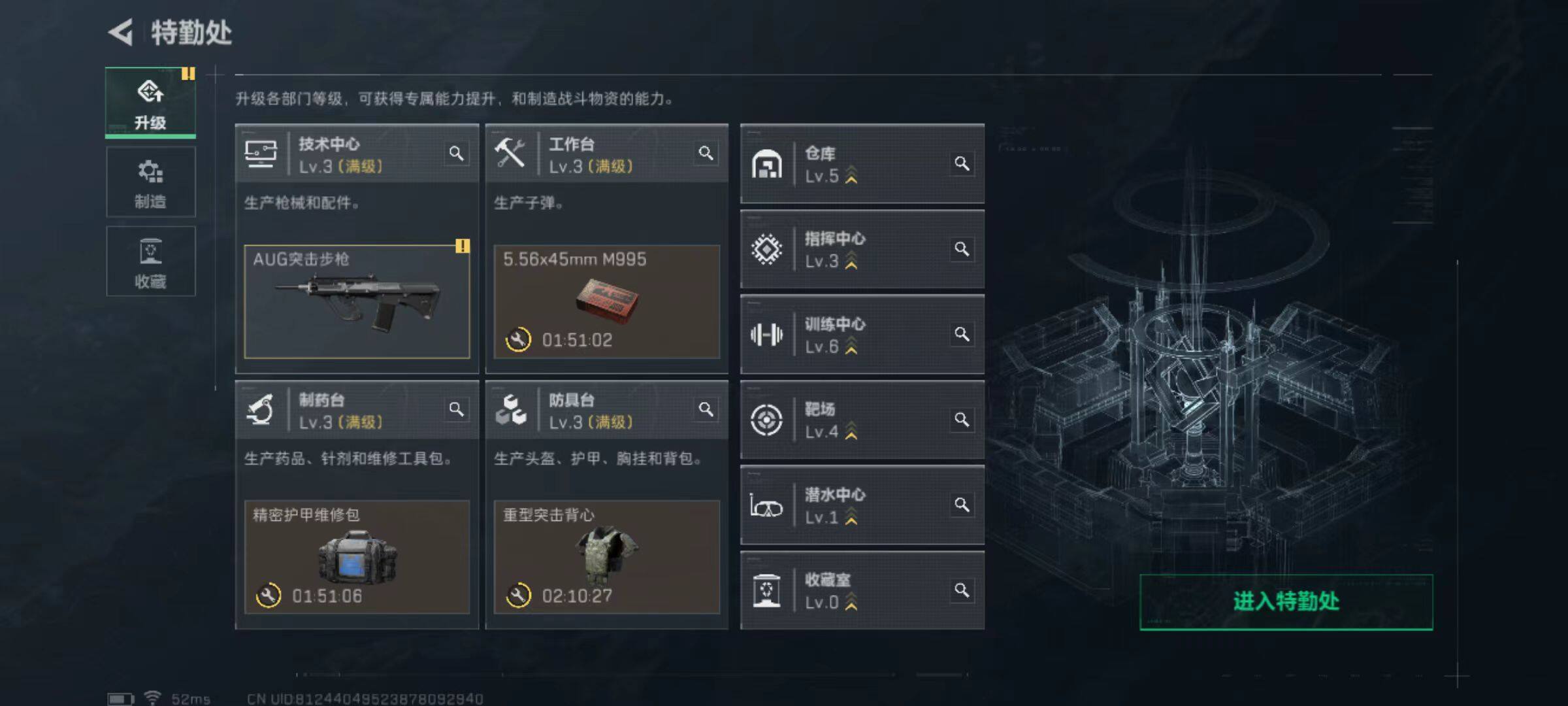This screenshot has width=1568, height=706.
Task: Click the 仓库 warehouse icon
Action: 766,163
